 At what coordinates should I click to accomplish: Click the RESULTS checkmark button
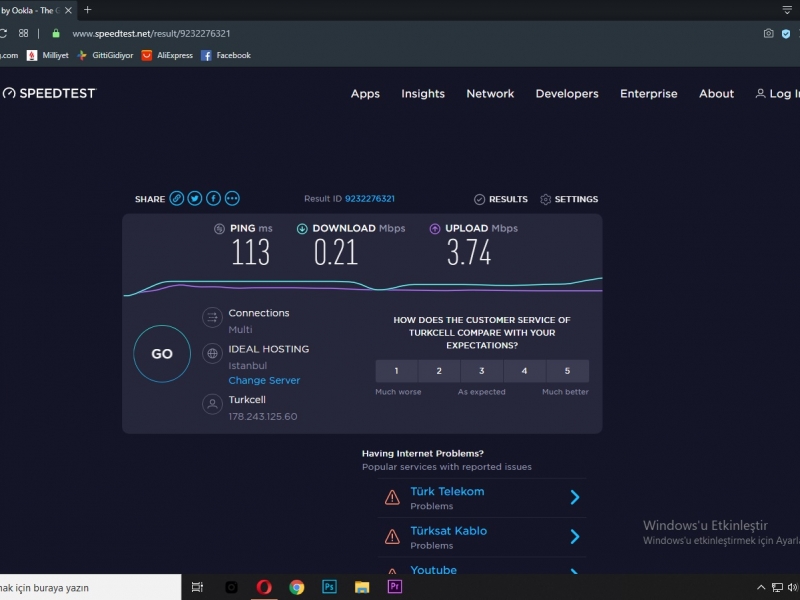[501, 199]
